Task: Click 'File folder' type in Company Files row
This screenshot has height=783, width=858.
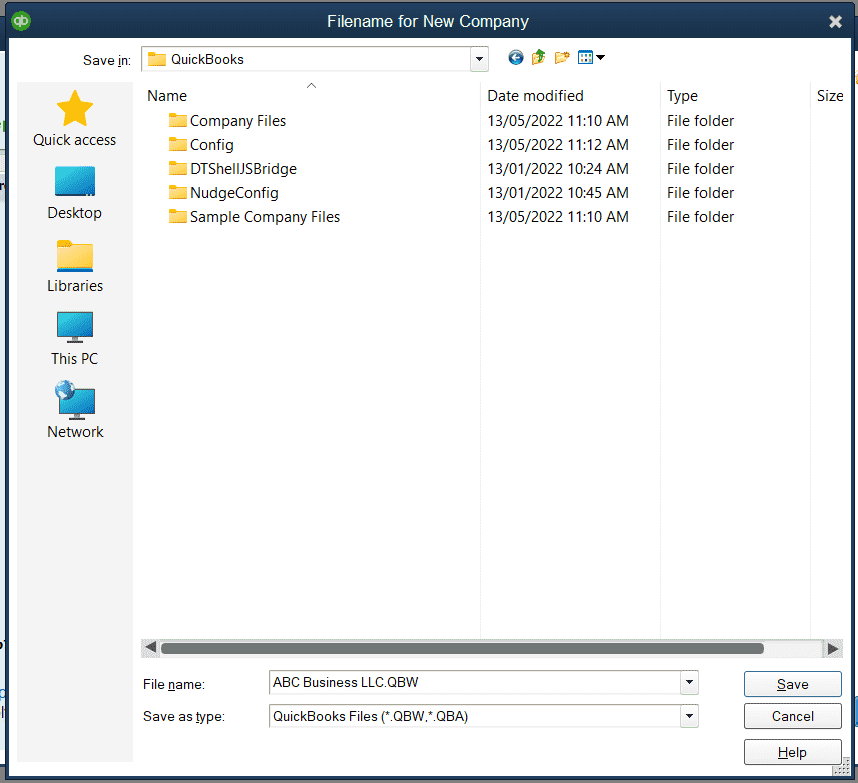Action: pos(700,120)
